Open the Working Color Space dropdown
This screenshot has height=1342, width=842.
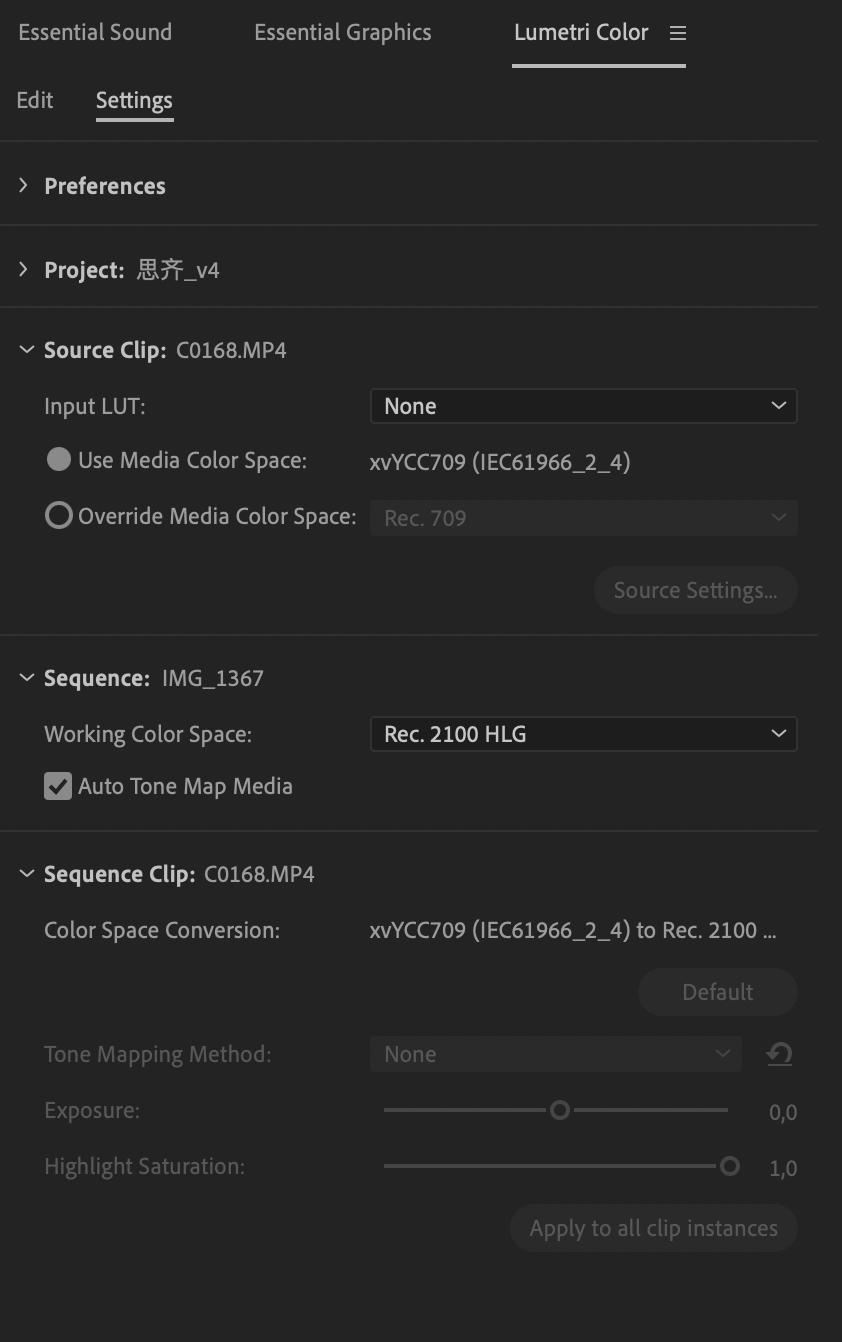point(583,734)
